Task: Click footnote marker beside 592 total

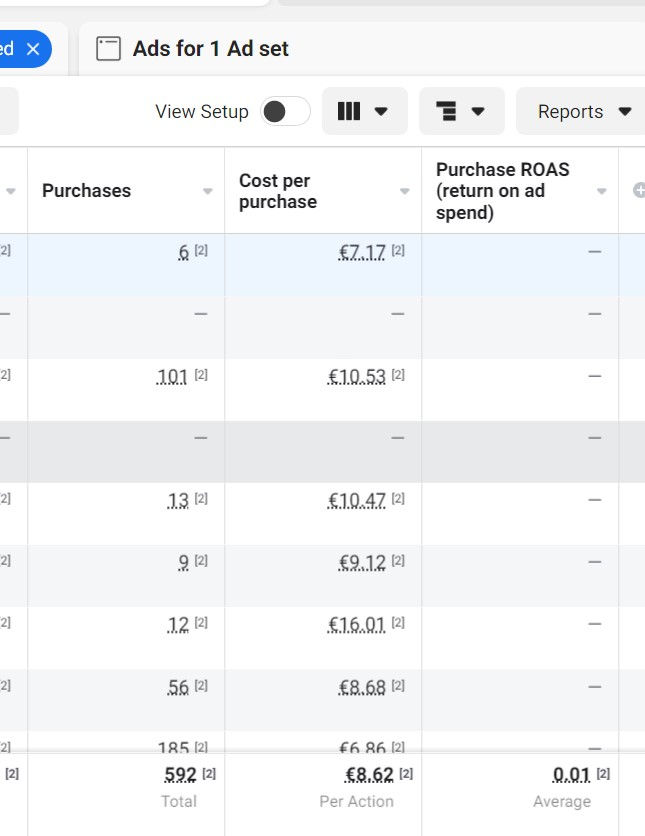Action: (x=209, y=774)
